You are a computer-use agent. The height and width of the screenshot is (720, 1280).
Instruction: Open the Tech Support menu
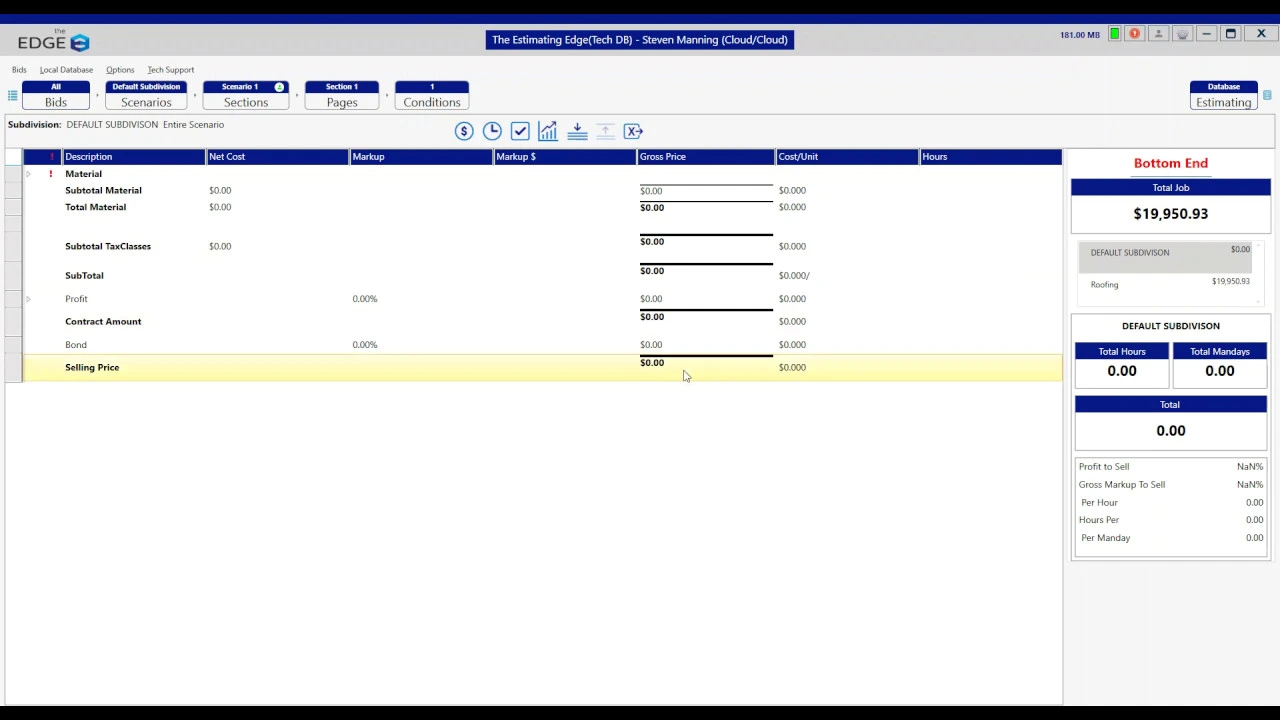click(x=170, y=70)
